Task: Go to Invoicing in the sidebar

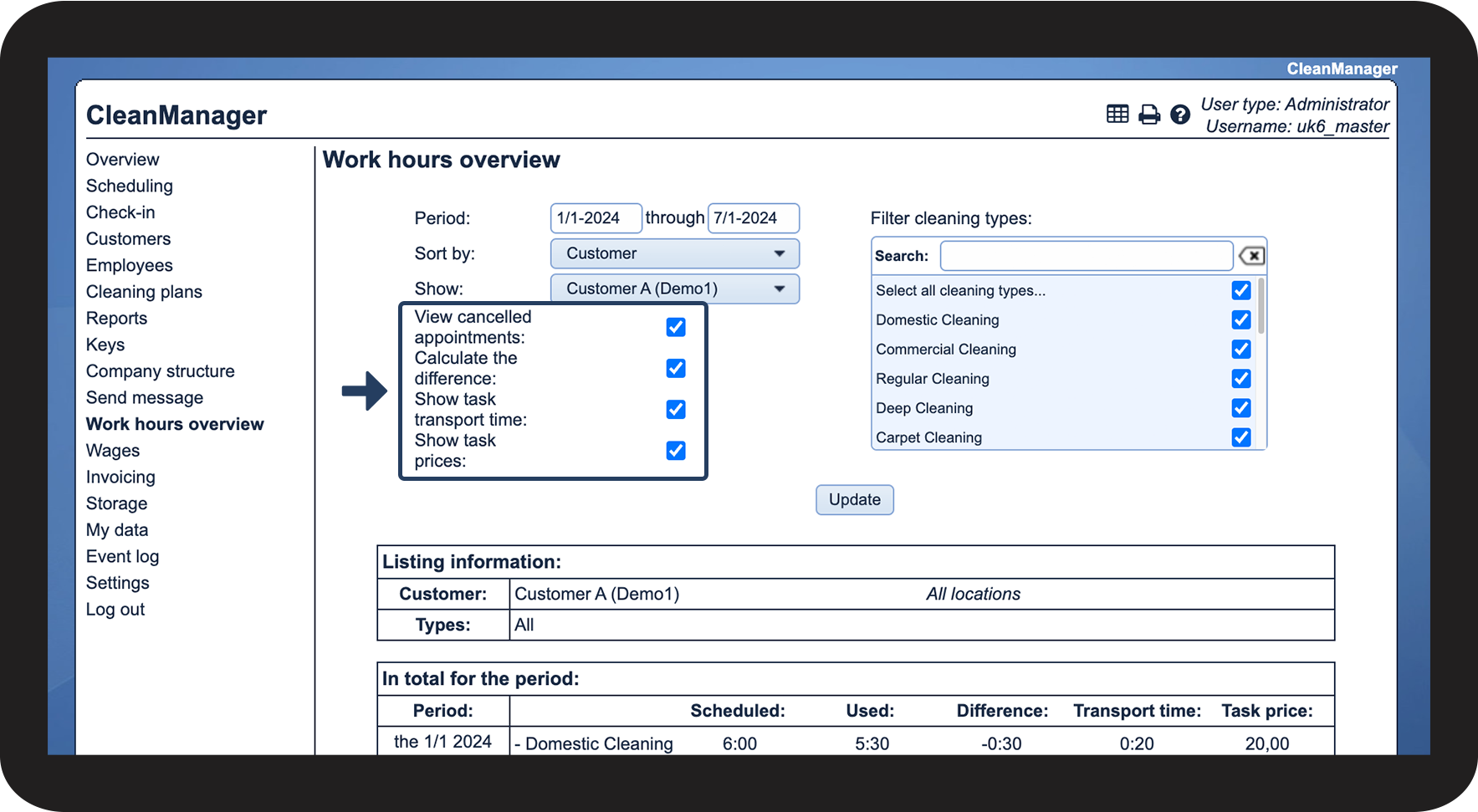Action: 120,477
